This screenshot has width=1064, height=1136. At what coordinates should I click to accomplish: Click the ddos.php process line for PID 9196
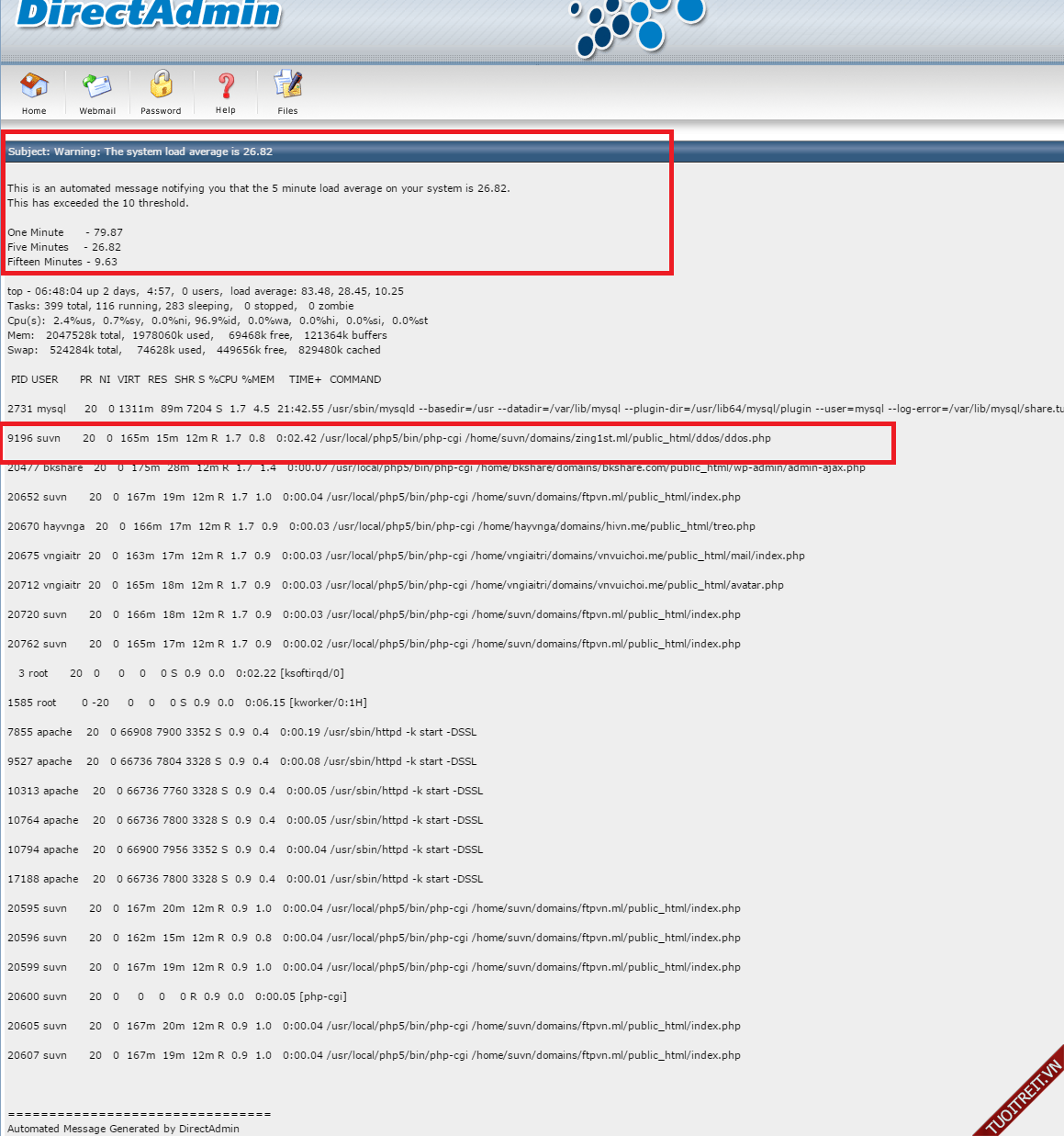[x=389, y=438]
